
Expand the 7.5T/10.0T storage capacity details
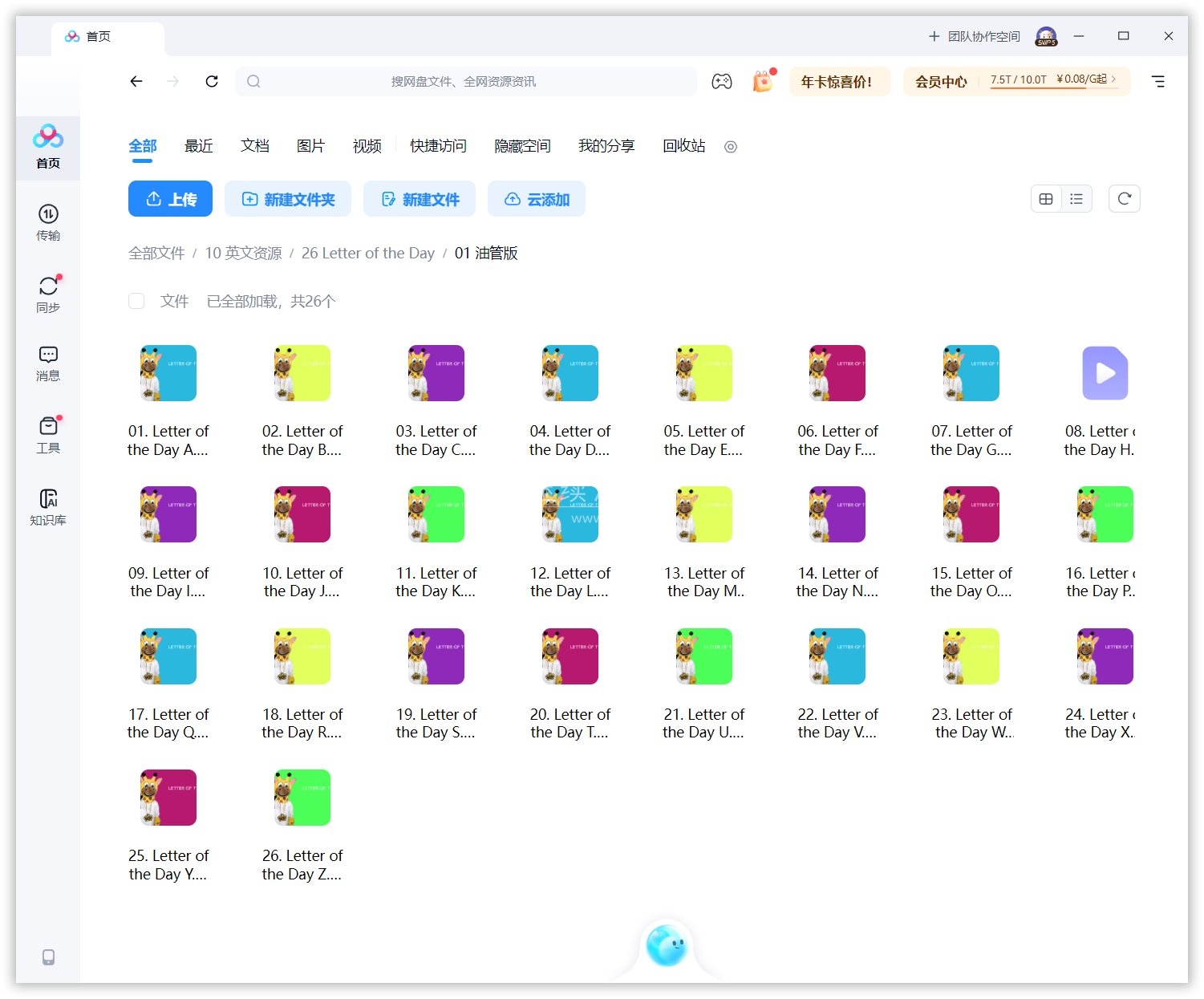(x=1052, y=80)
